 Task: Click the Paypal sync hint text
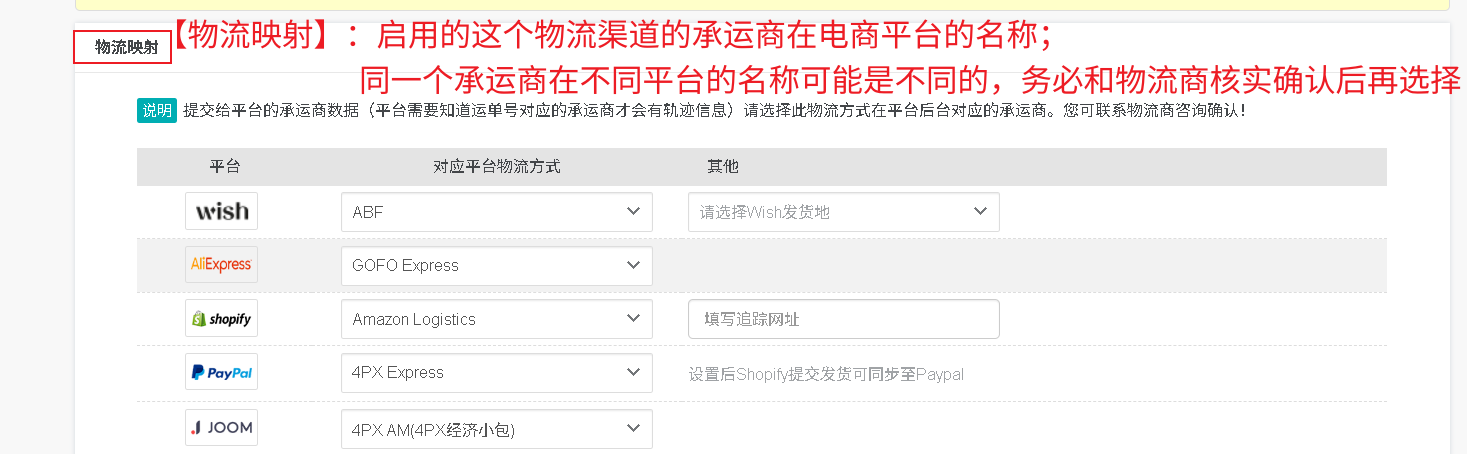pyautogui.click(x=826, y=374)
